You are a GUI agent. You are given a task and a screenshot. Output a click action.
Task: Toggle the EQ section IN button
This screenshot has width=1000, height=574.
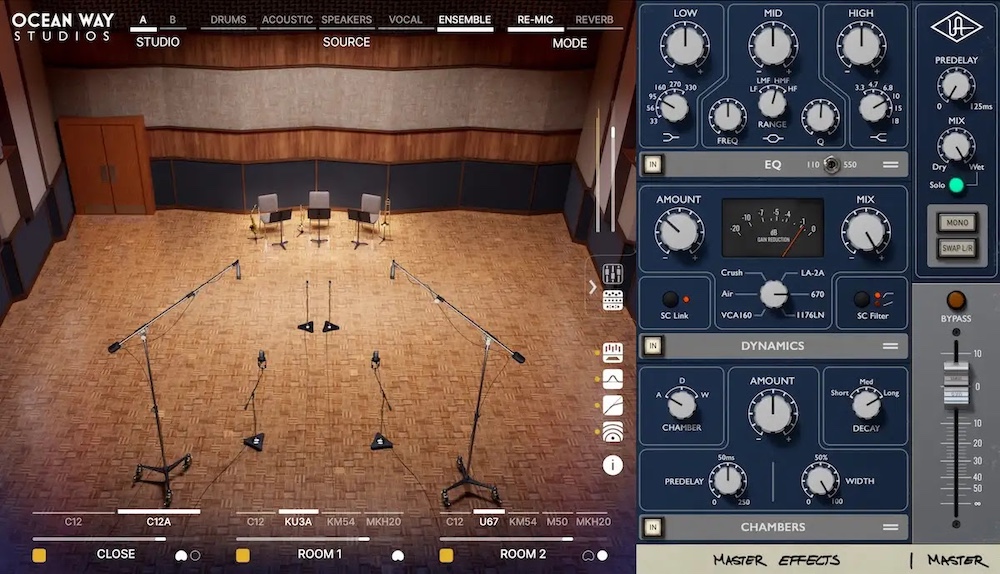coord(653,165)
